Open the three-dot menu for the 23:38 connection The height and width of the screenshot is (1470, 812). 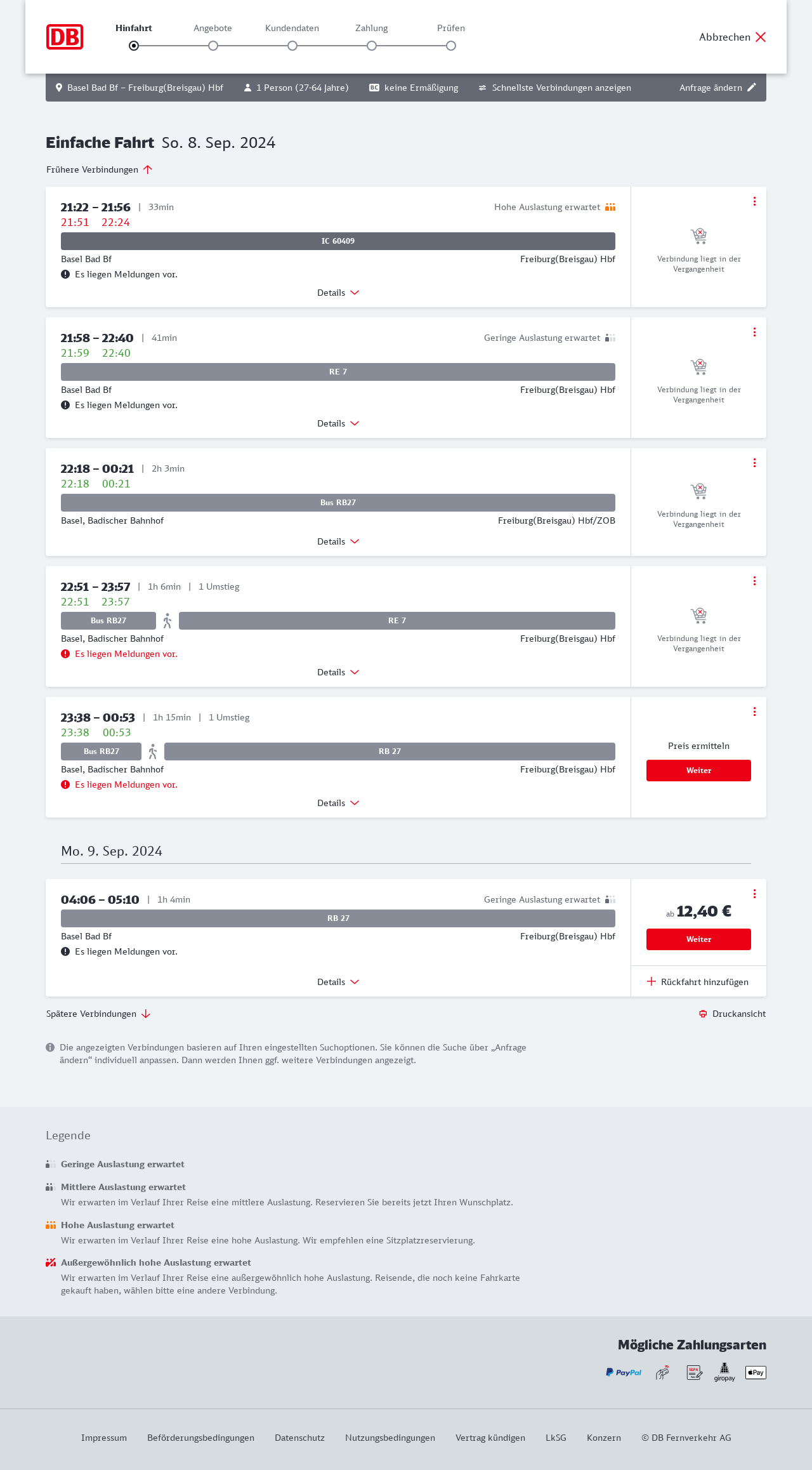pos(754,712)
